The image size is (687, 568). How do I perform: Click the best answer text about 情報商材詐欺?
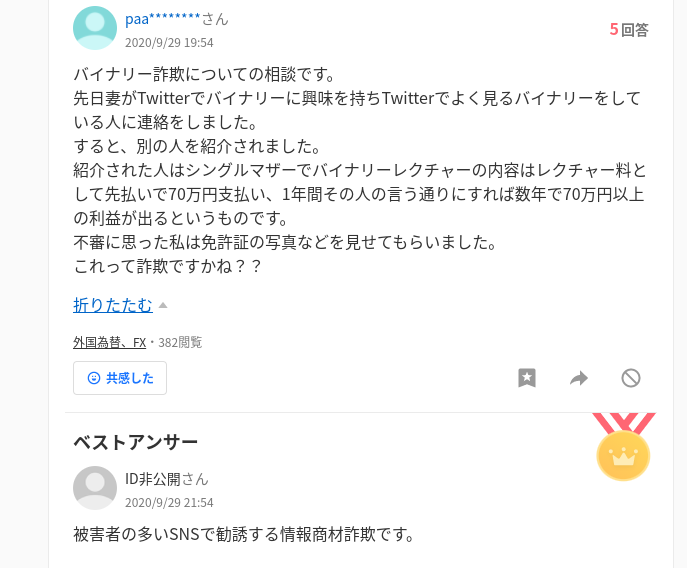244,534
